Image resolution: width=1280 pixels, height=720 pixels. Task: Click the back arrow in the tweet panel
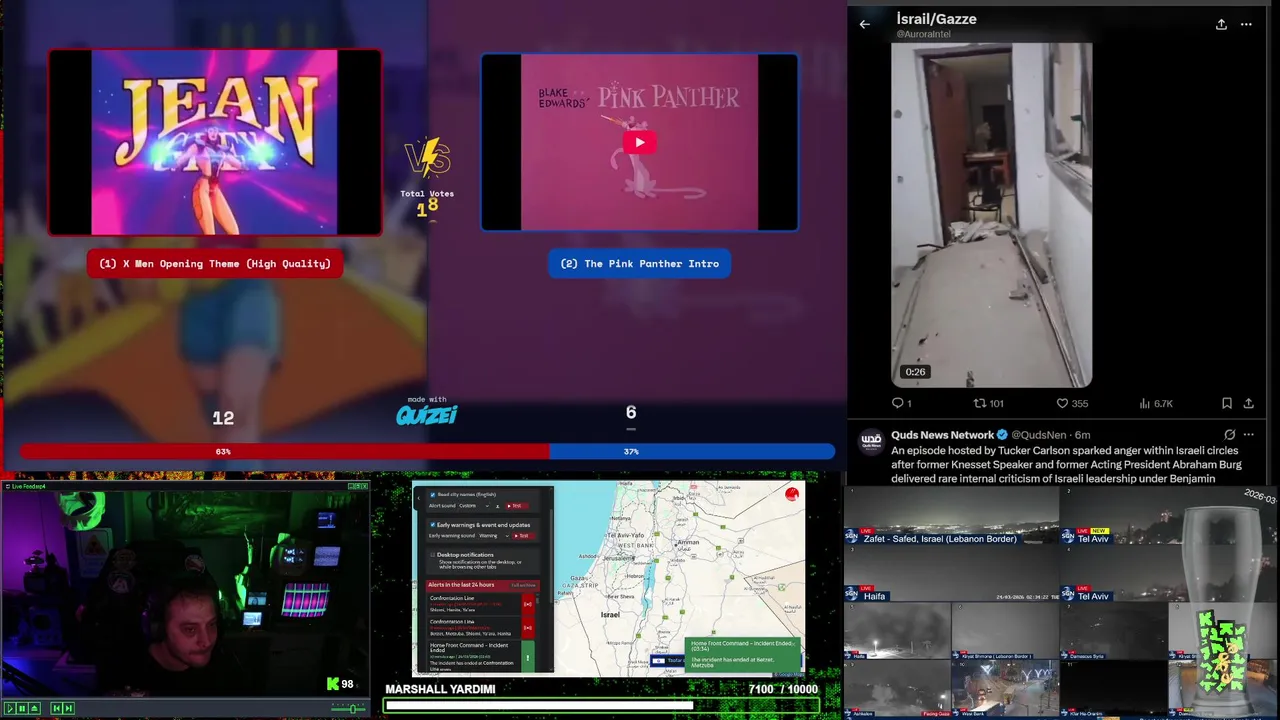tap(865, 24)
